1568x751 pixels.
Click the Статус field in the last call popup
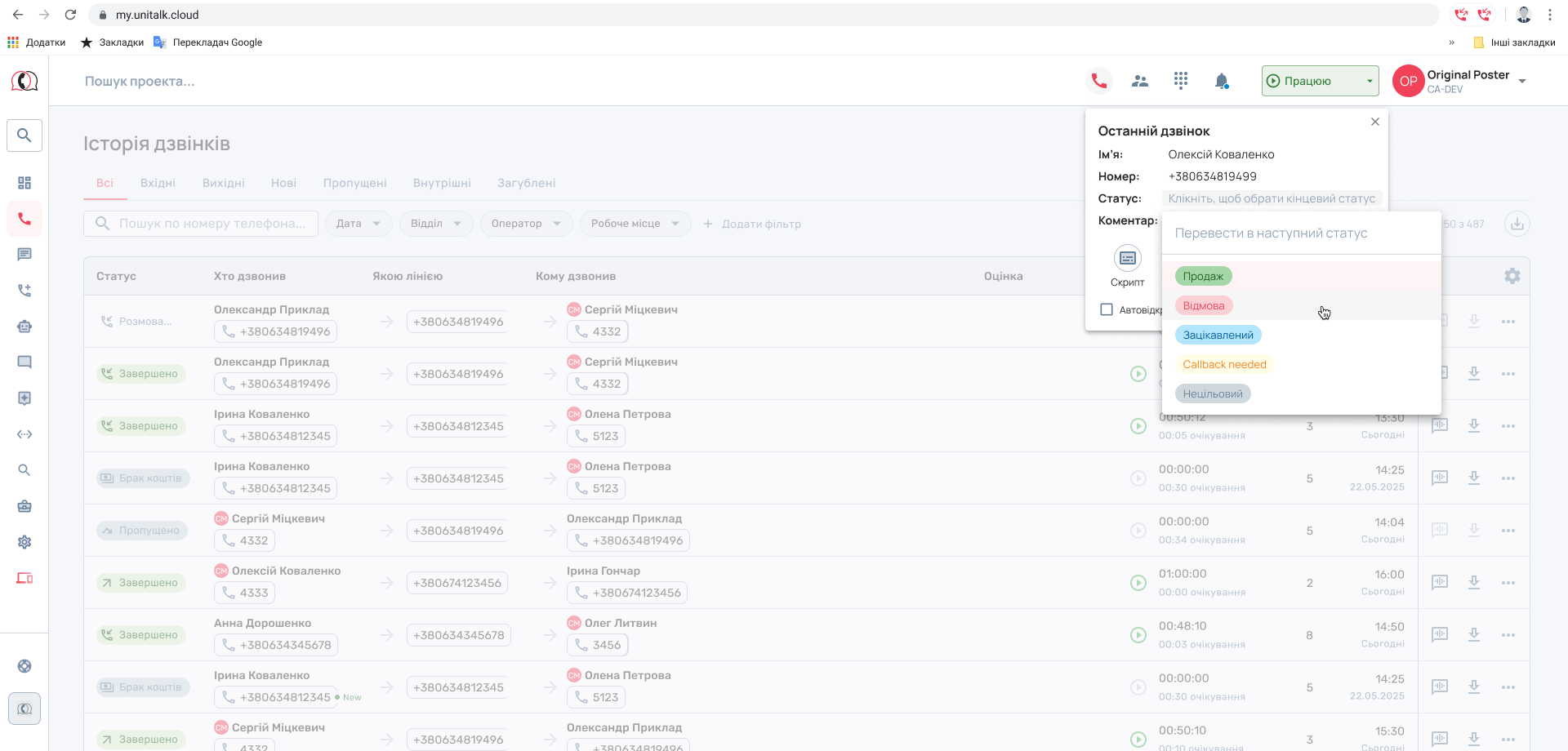[x=1272, y=198]
